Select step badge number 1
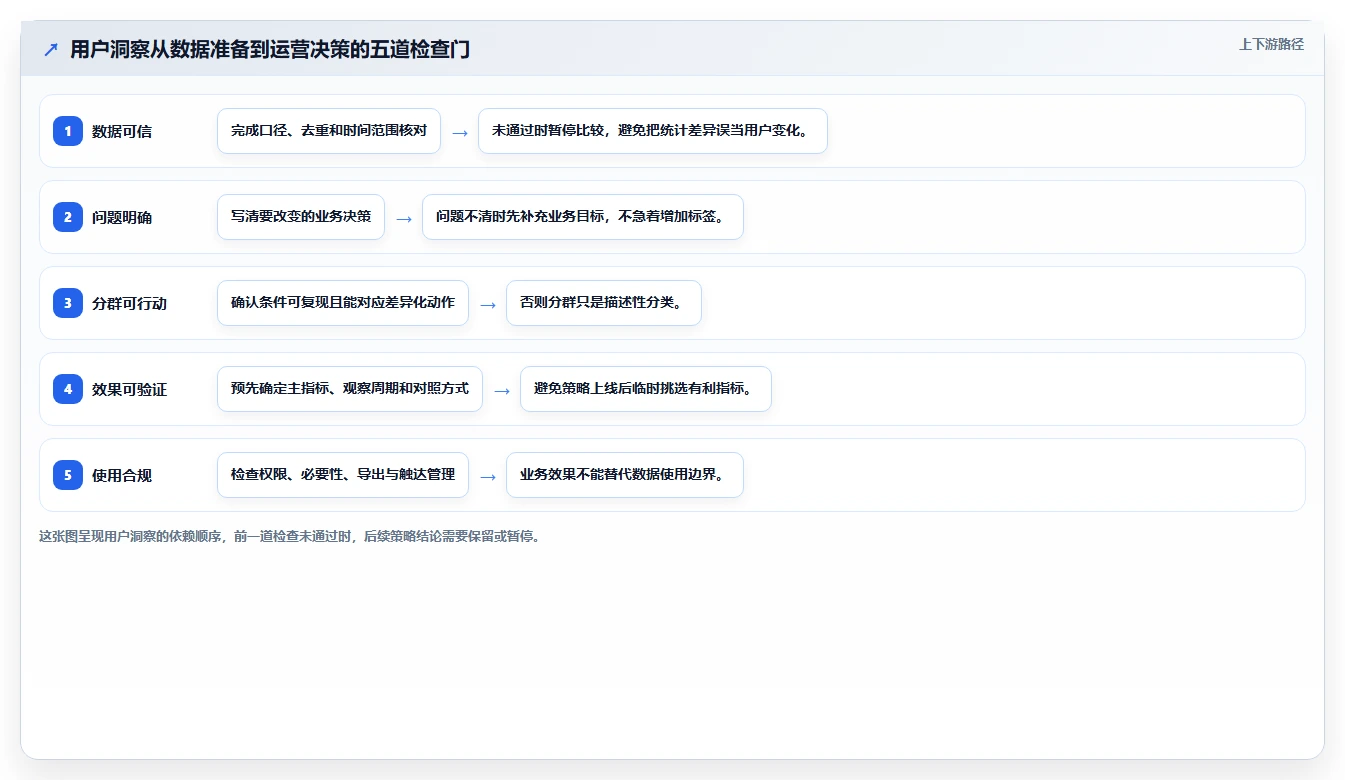The height and width of the screenshot is (780, 1345). pyautogui.click(x=68, y=130)
